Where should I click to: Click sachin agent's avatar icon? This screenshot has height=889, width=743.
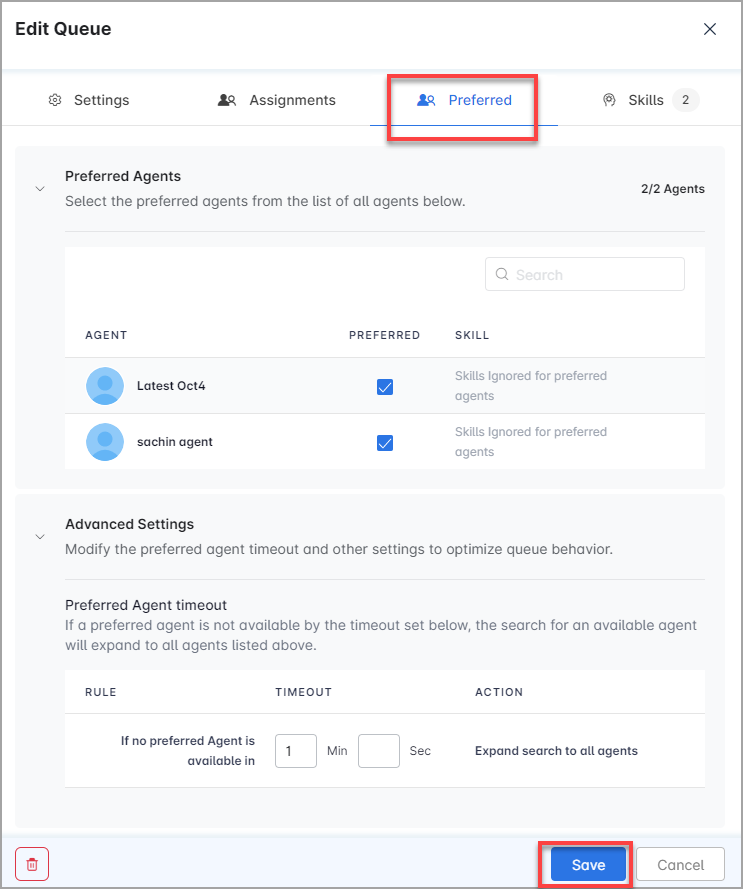click(x=104, y=442)
